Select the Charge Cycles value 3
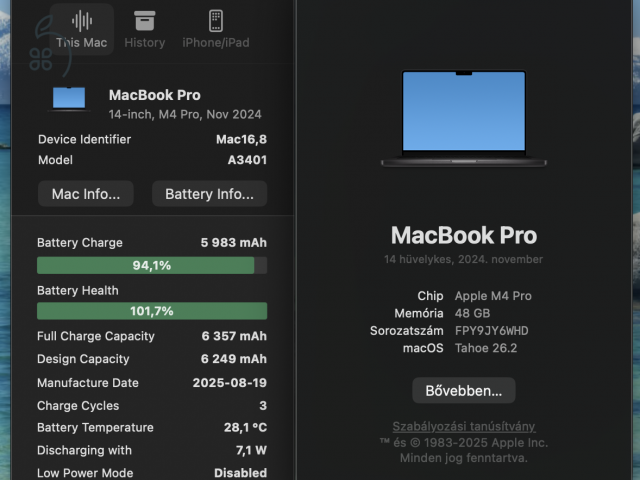The image size is (640, 480). click(263, 406)
